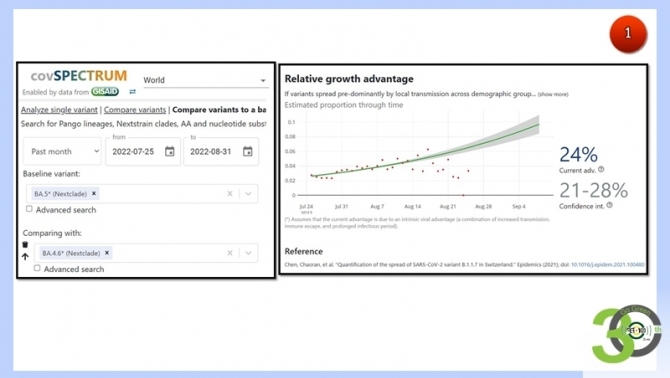670x378 pixels.
Task: Remove the BA.5* (Nextclade) tag
Action: 94,193
